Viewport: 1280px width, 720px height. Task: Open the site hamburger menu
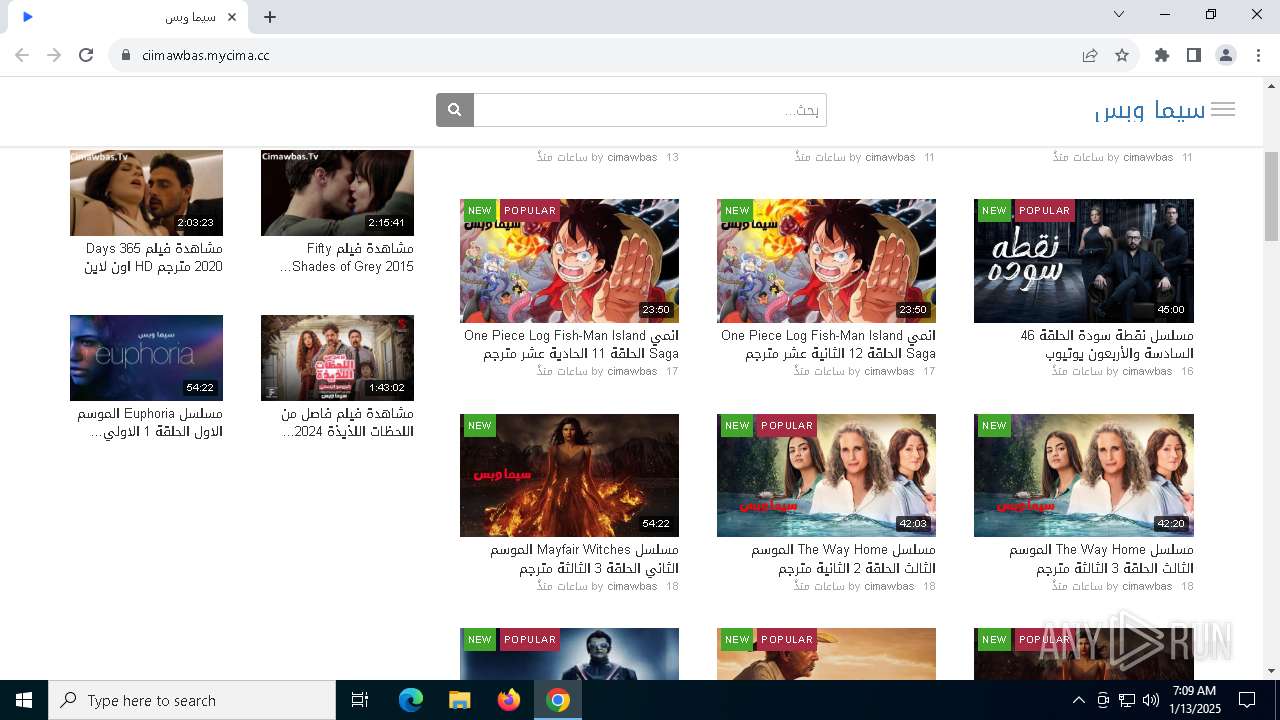[1222, 110]
